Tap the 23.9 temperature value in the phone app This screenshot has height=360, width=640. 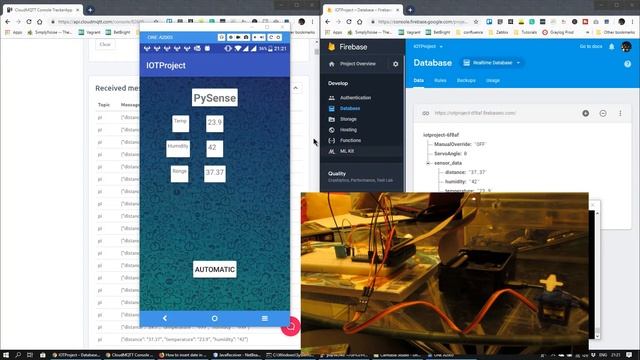(x=215, y=123)
